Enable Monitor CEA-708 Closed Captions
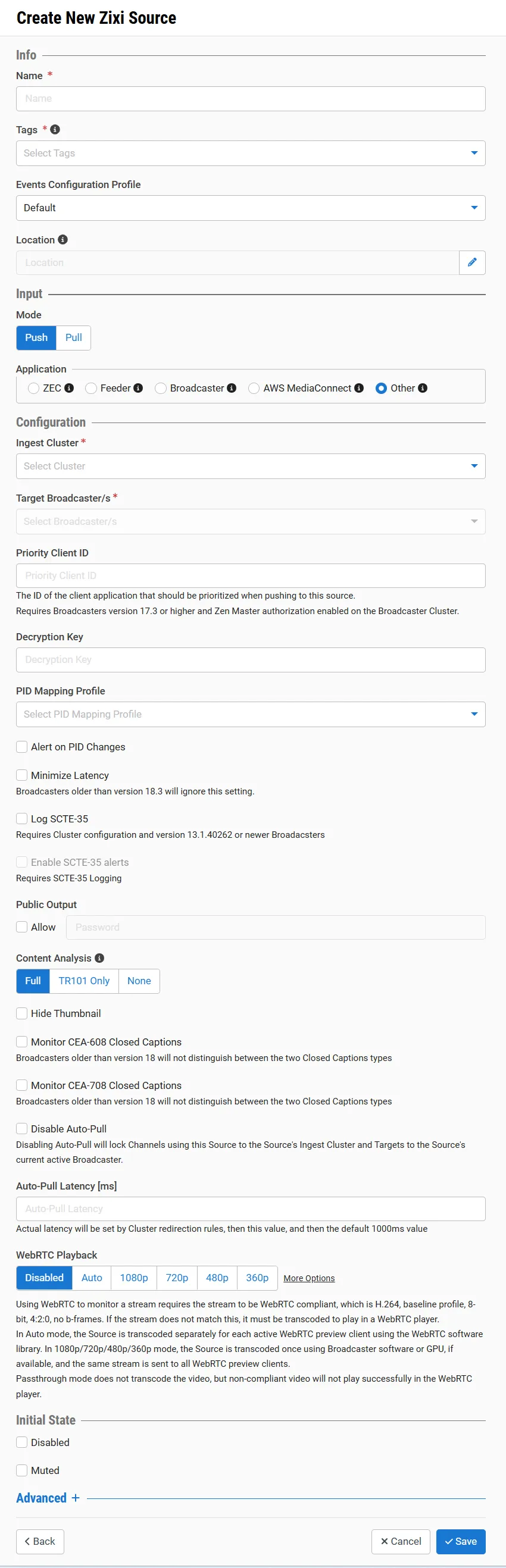 pyautogui.click(x=22, y=1085)
